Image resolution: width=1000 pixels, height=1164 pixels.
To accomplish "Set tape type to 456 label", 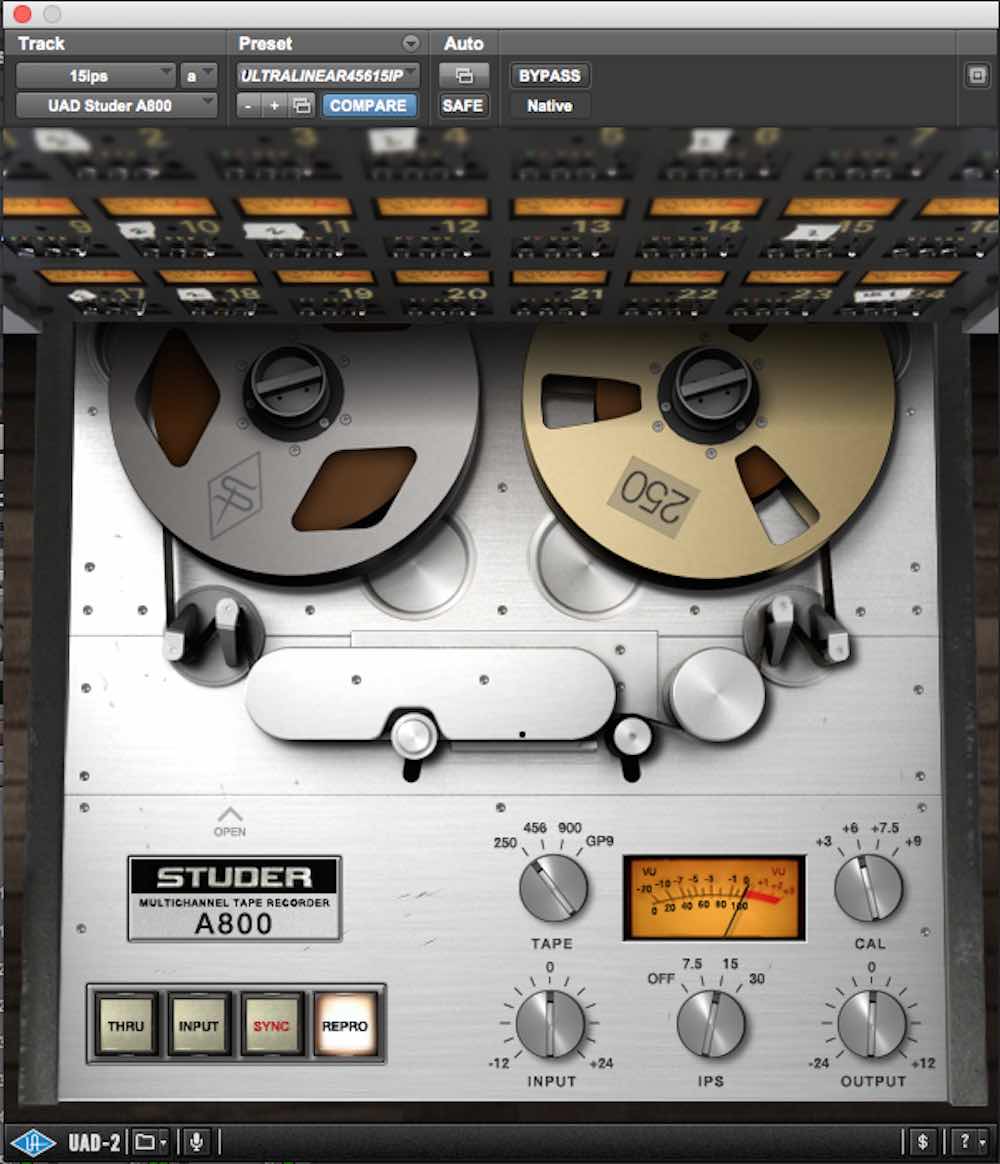I will point(535,828).
